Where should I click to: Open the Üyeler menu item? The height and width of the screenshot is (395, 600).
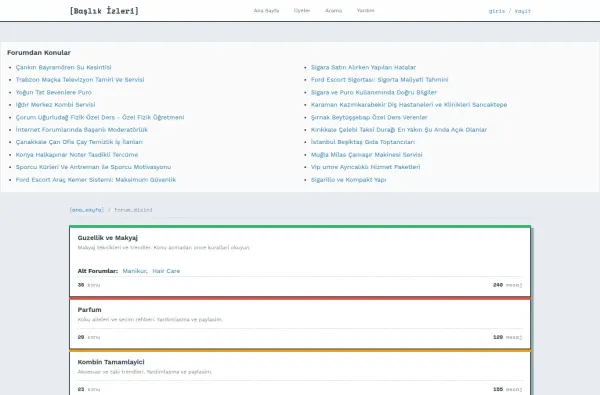click(302, 10)
